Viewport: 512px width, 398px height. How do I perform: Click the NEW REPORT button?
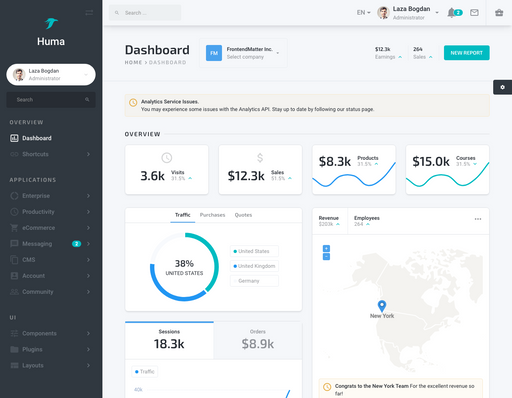point(467,53)
